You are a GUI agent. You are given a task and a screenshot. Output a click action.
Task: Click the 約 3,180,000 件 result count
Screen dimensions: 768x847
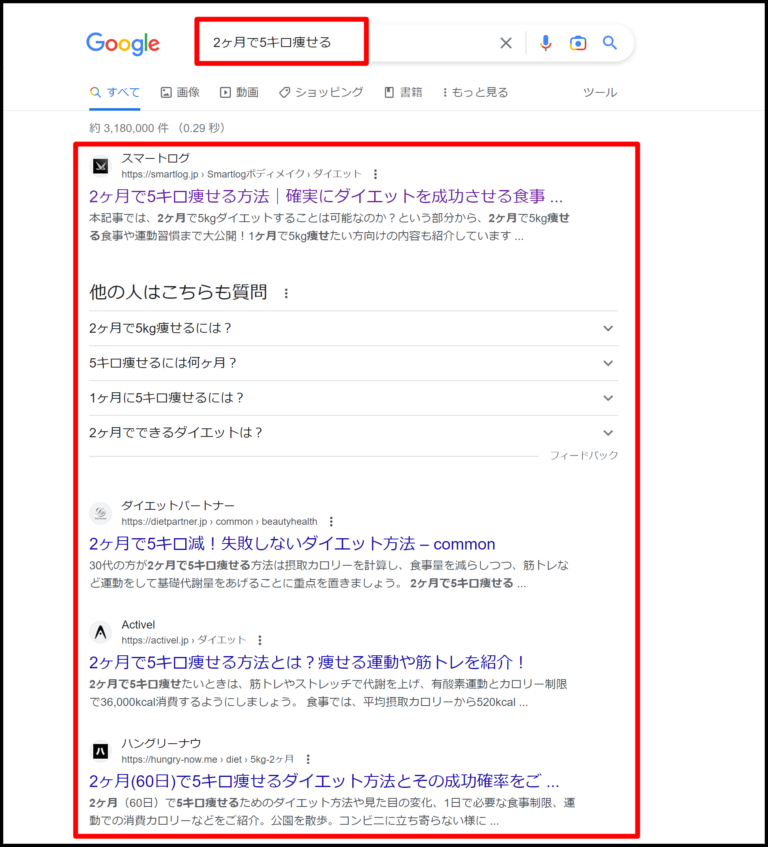coord(129,128)
